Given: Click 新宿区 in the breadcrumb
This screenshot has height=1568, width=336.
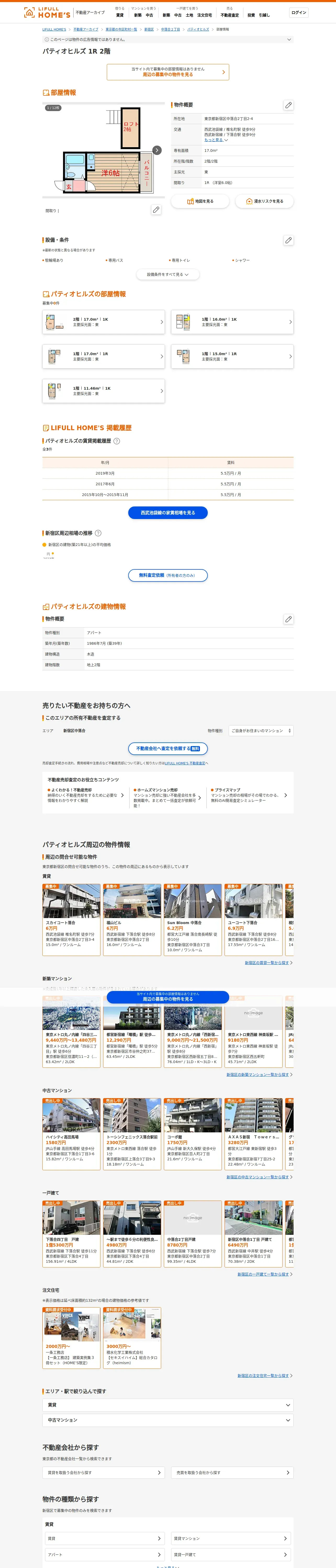Looking at the screenshot, I should pos(149,29).
